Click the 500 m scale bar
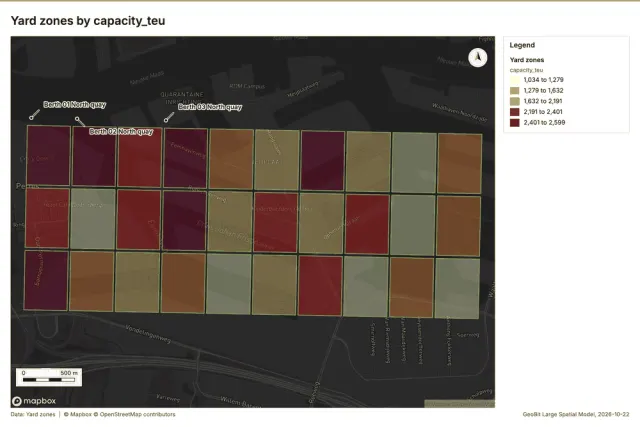The image size is (640, 427). tap(49, 377)
